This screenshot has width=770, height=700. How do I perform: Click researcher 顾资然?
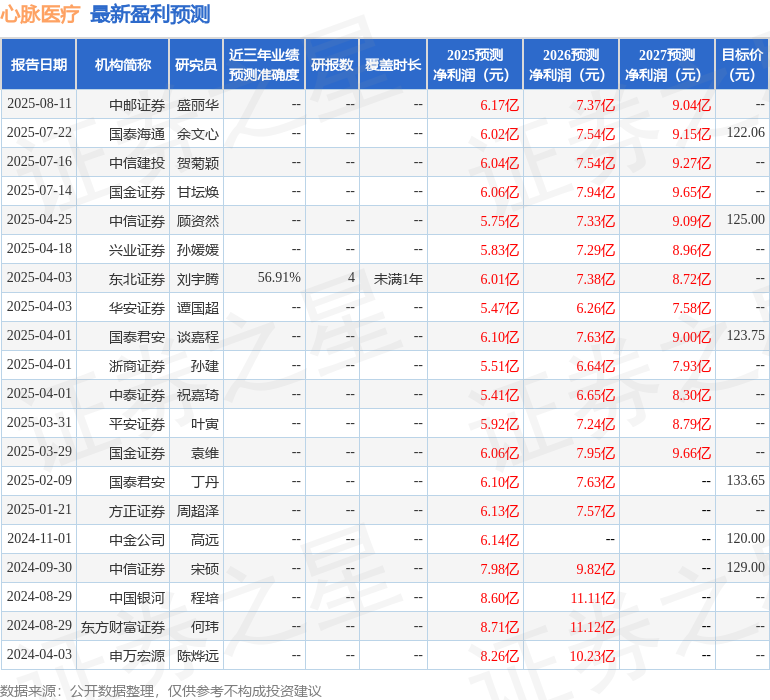click(197, 221)
